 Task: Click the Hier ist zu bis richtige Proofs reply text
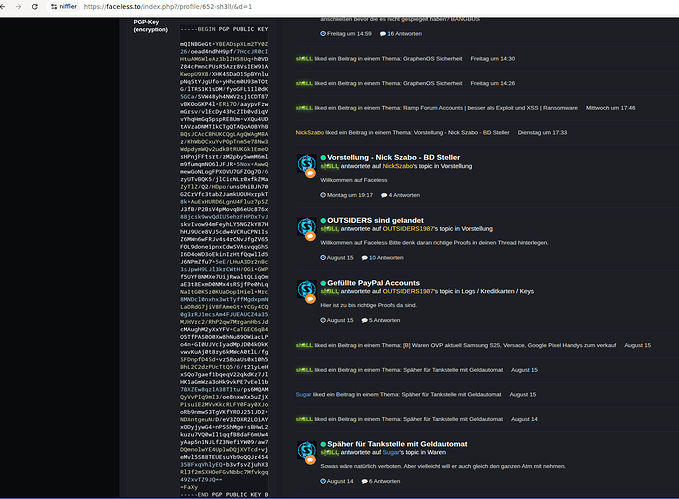pos(369,305)
